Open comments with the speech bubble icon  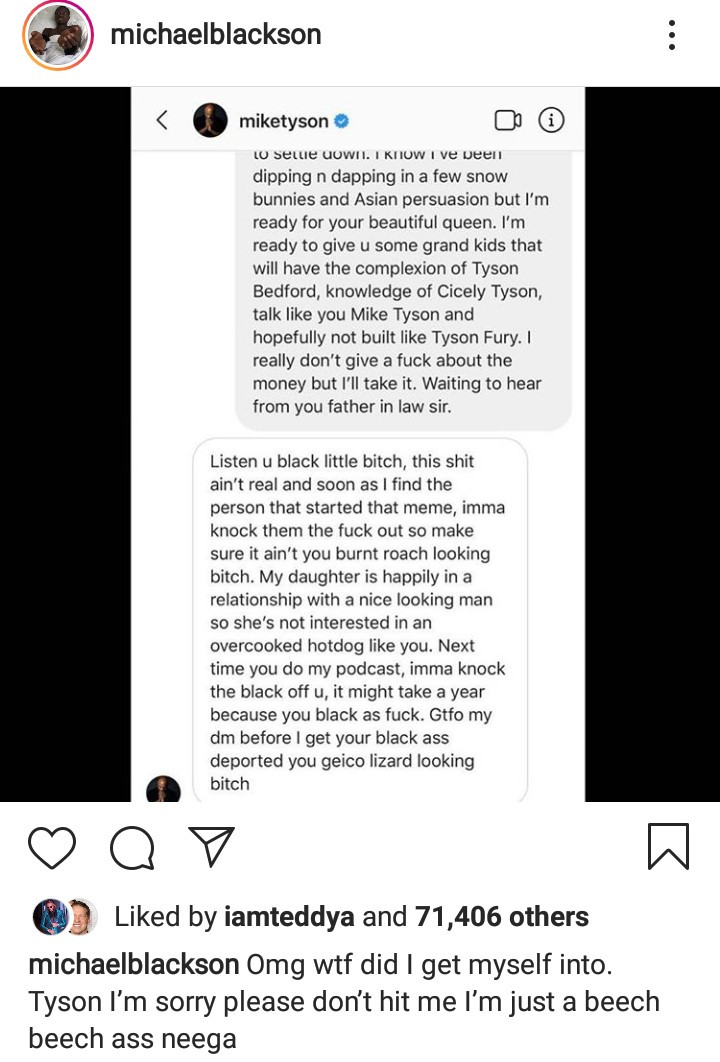coord(129,850)
